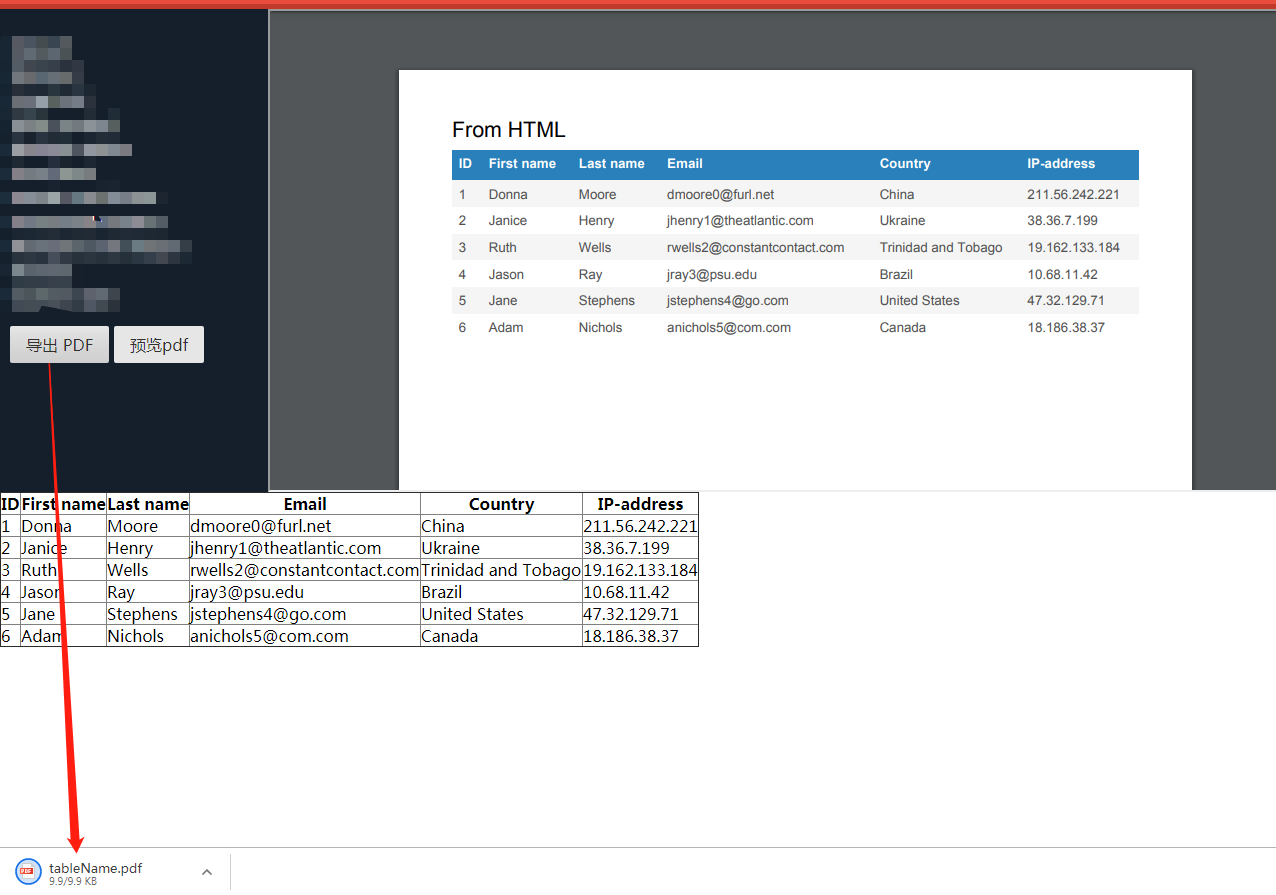Click the First name header in PDF preview
The width and height of the screenshot is (1276, 895).
point(522,163)
